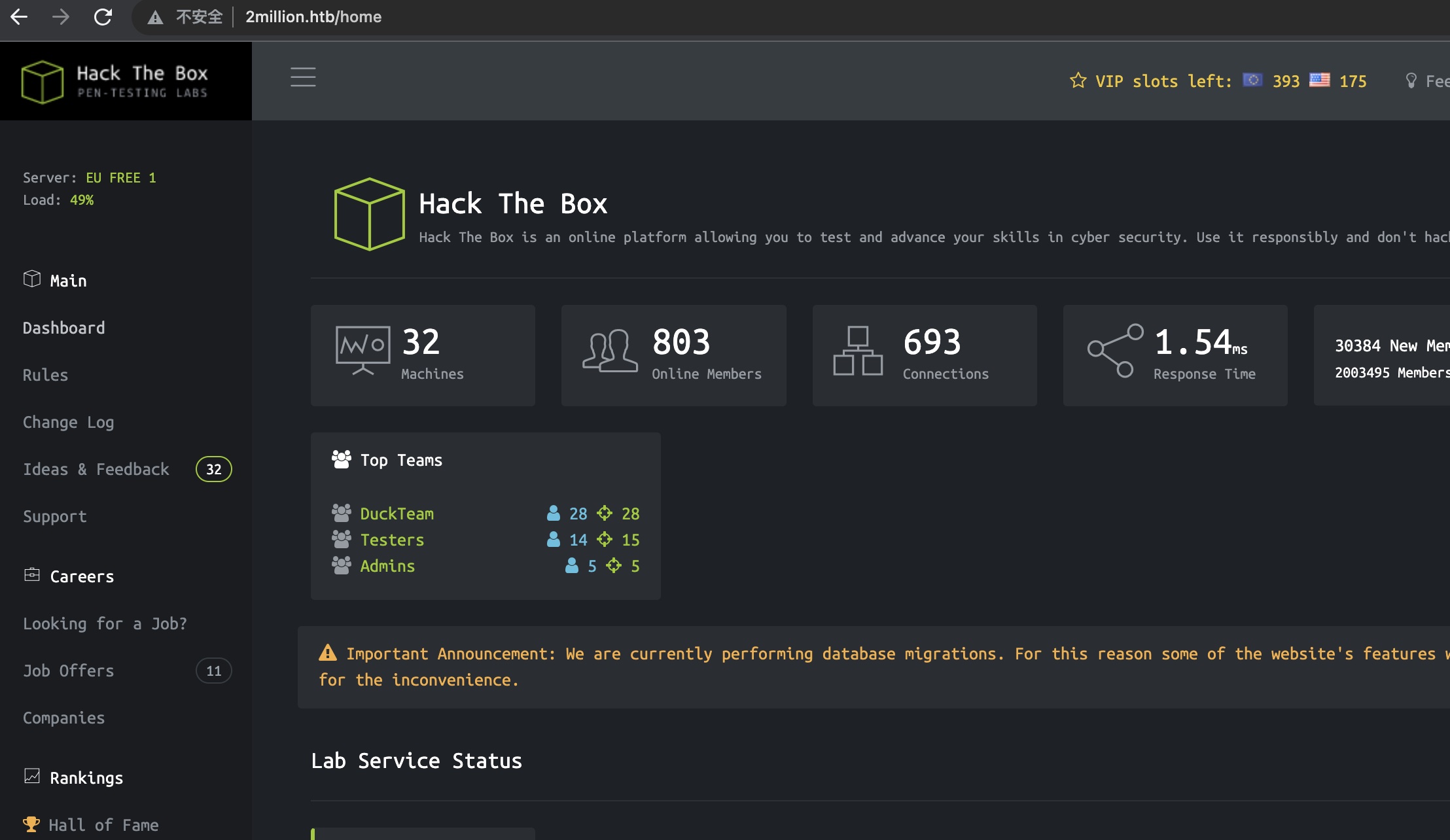This screenshot has width=1450, height=840.
Task: Click the Online Members people icon
Action: pos(610,351)
